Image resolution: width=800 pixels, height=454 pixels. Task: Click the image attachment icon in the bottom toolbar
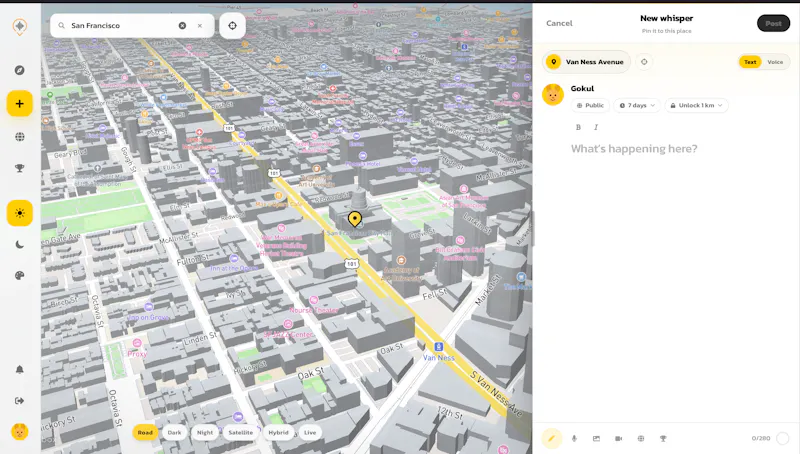(x=596, y=438)
